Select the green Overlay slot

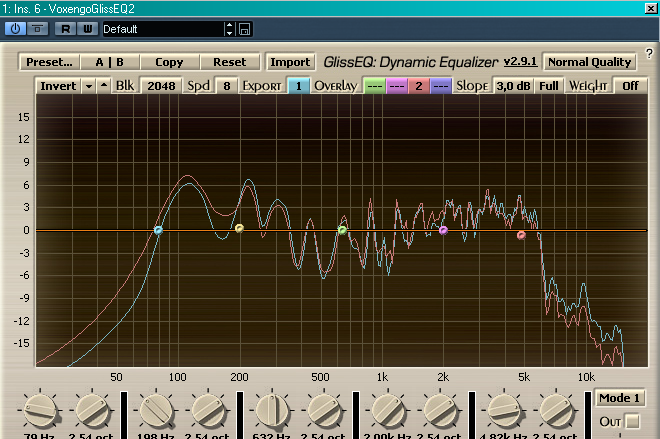pyautogui.click(x=374, y=86)
